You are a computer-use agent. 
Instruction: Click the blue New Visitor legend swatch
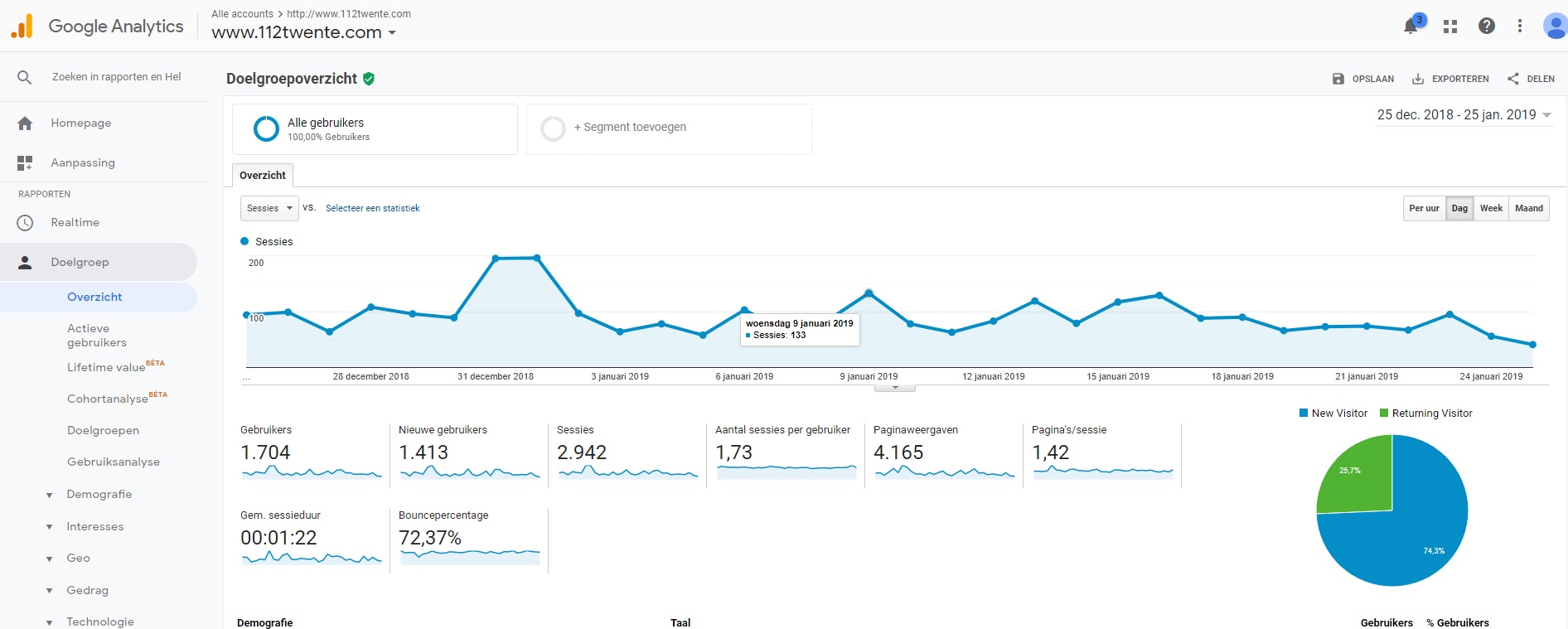[x=1304, y=413]
